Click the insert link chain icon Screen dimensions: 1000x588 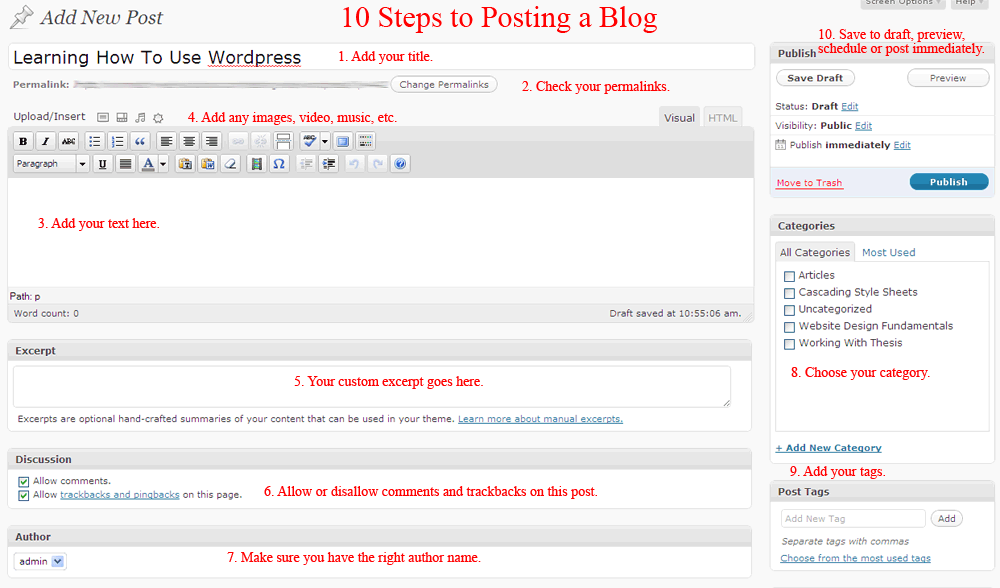tap(238, 141)
